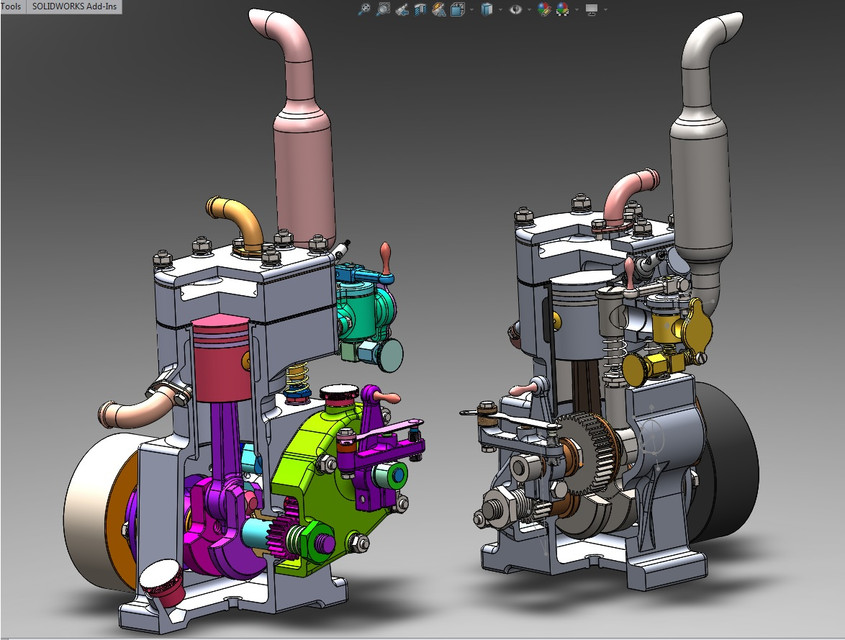Select the View Settings monitor icon
Image resolution: width=845 pixels, height=640 pixels.
point(592,8)
